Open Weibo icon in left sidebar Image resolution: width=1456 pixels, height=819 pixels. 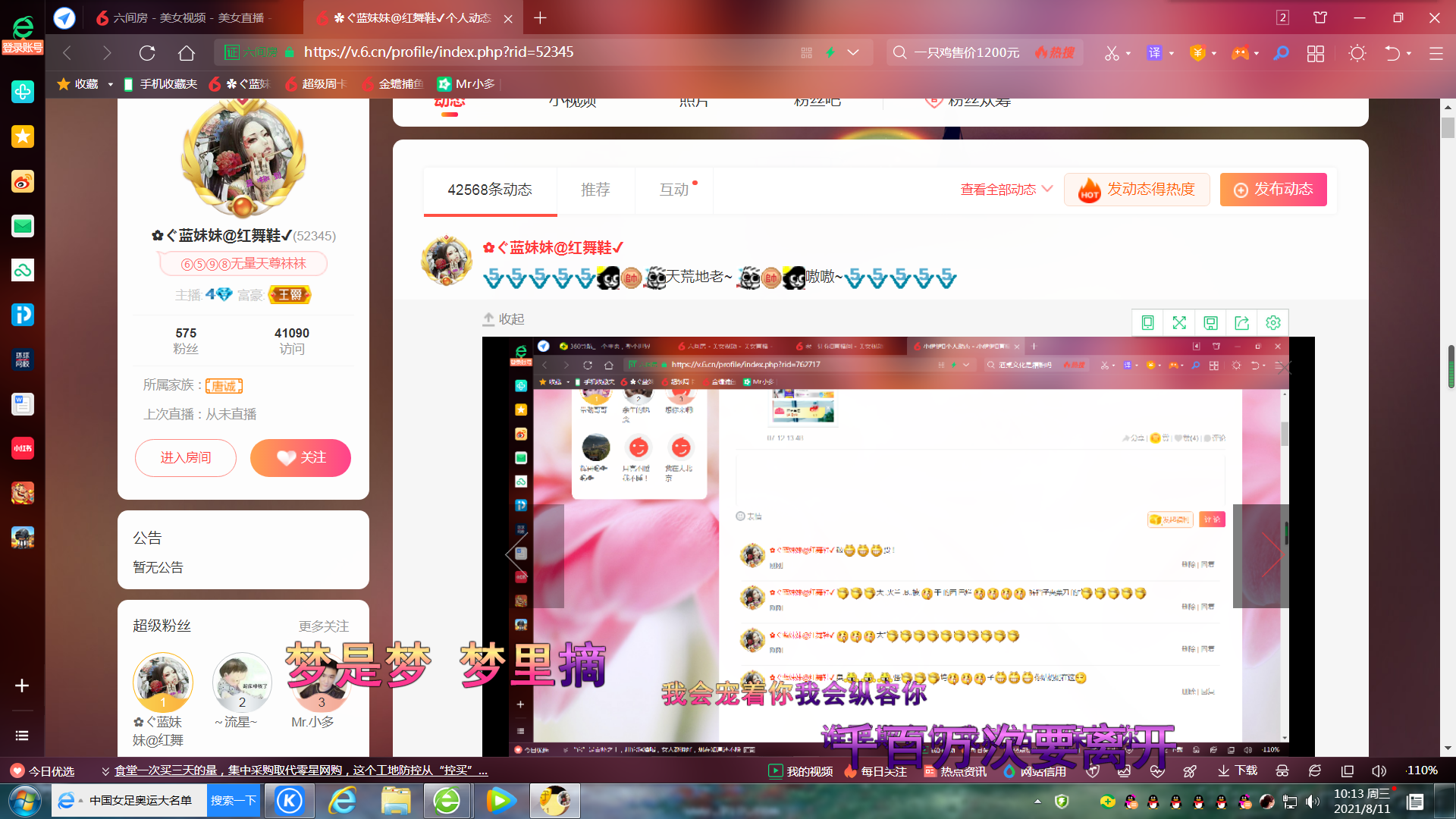23,181
